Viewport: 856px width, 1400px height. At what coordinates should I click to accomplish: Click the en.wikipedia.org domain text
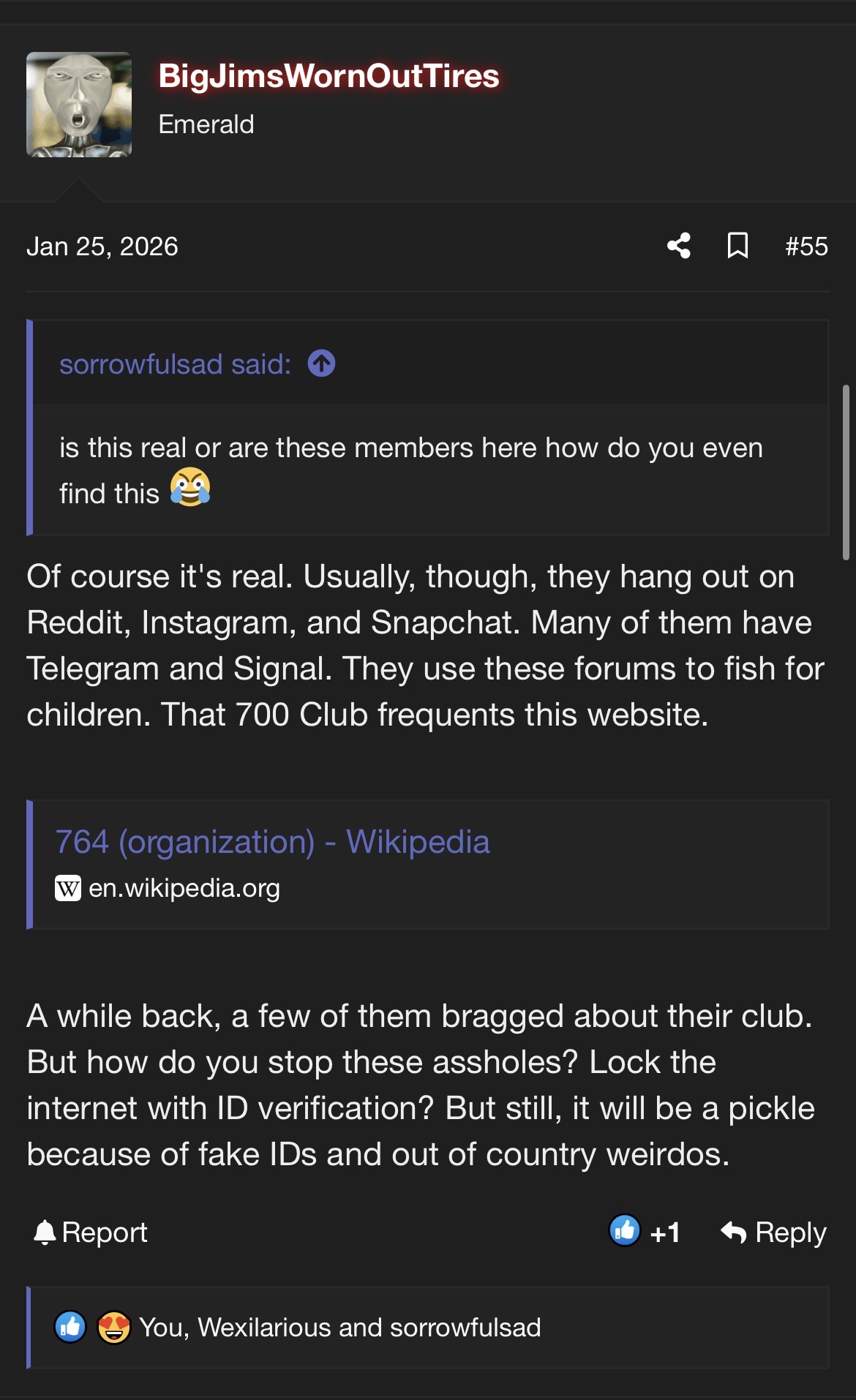pyautogui.click(x=184, y=889)
